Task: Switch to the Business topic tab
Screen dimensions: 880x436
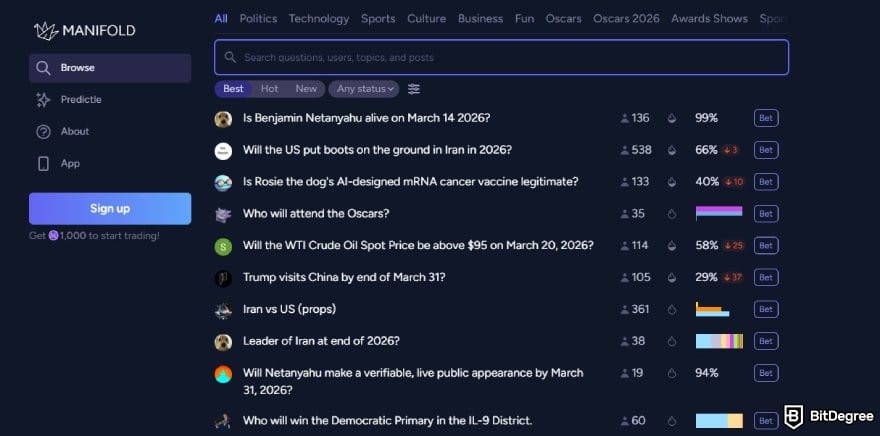Action: [x=480, y=19]
